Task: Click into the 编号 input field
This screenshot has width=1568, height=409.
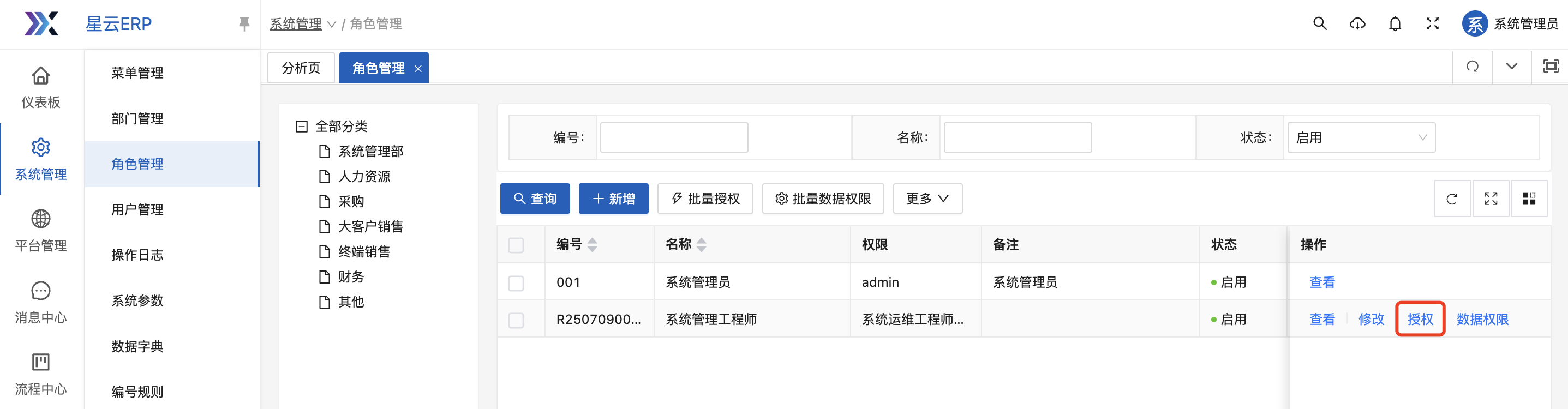Action: [x=673, y=137]
